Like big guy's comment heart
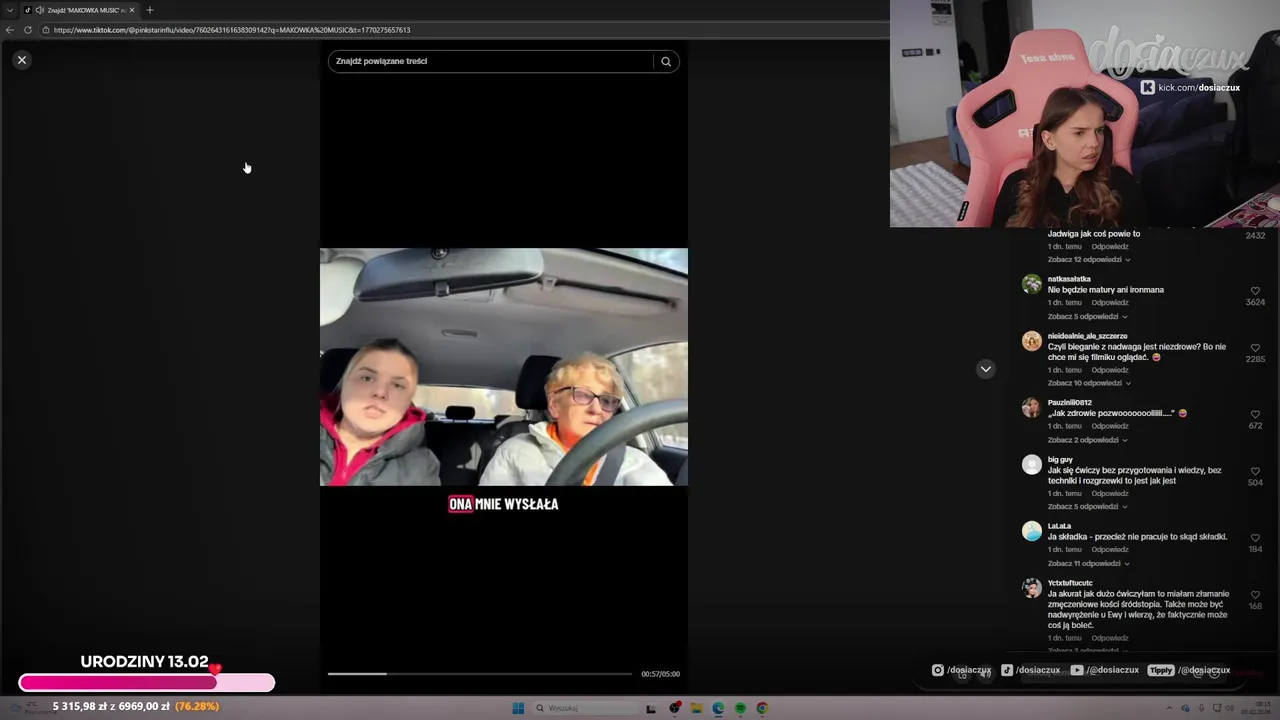Screen dimensions: 1280x720 point(1255,471)
